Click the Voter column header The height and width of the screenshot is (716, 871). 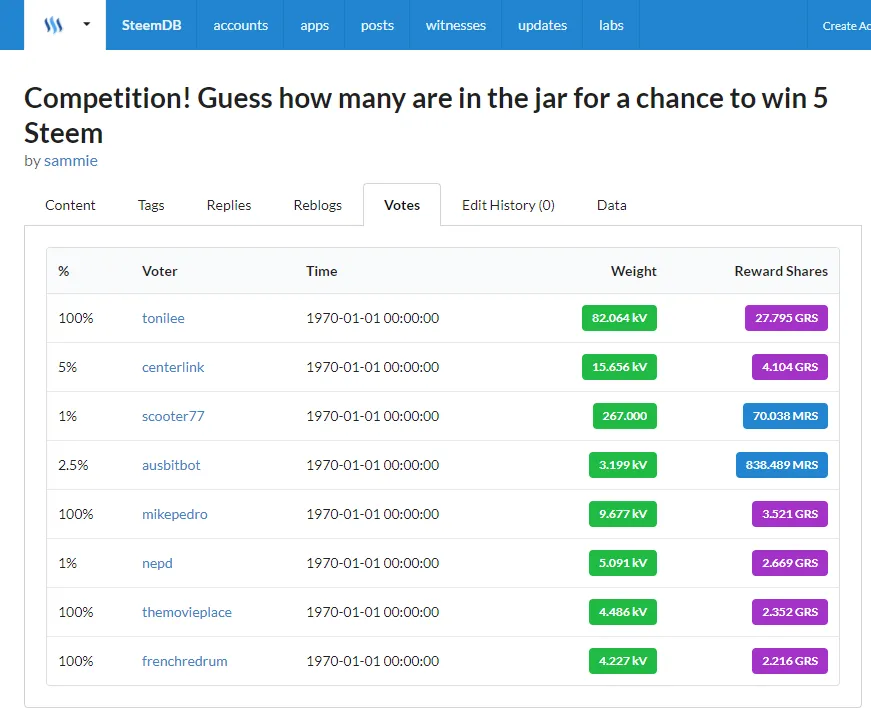pyautogui.click(x=159, y=271)
